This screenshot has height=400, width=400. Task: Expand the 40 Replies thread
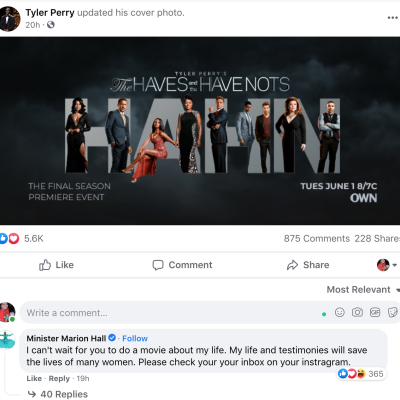tap(58, 394)
